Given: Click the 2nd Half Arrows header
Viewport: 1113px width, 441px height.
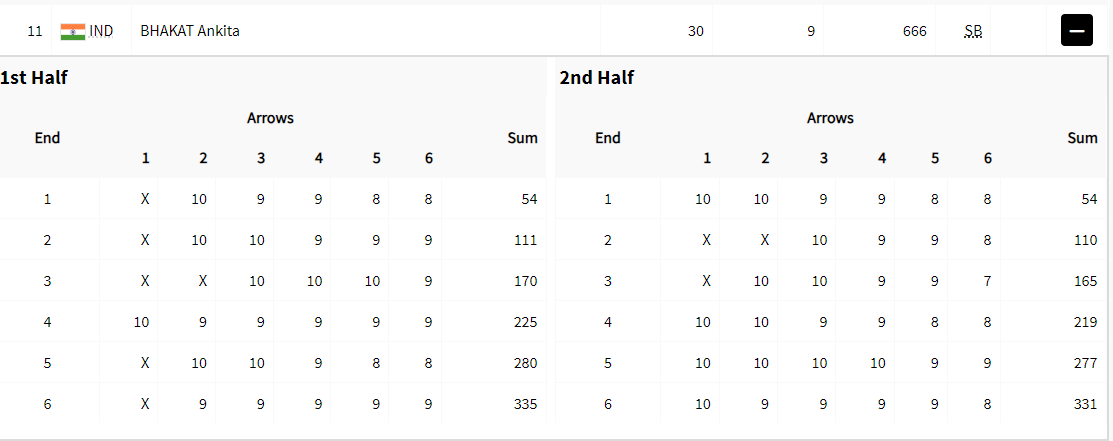Looking at the screenshot, I should [830, 118].
